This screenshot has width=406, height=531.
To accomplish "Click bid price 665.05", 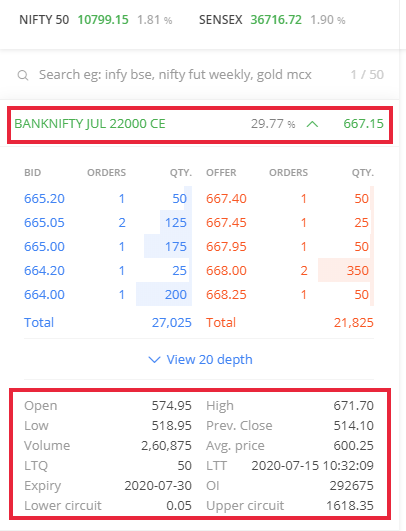I will (44, 223).
